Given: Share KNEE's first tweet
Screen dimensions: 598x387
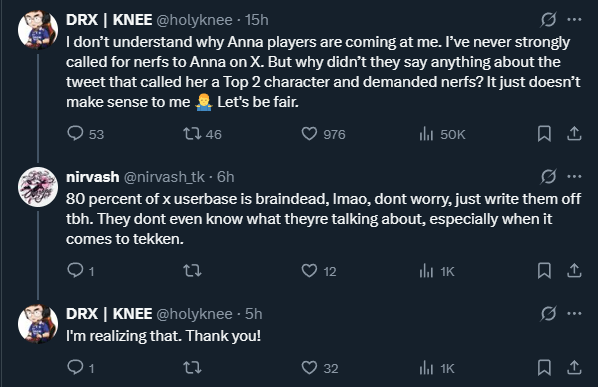Looking at the screenshot, I should click(574, 134).
